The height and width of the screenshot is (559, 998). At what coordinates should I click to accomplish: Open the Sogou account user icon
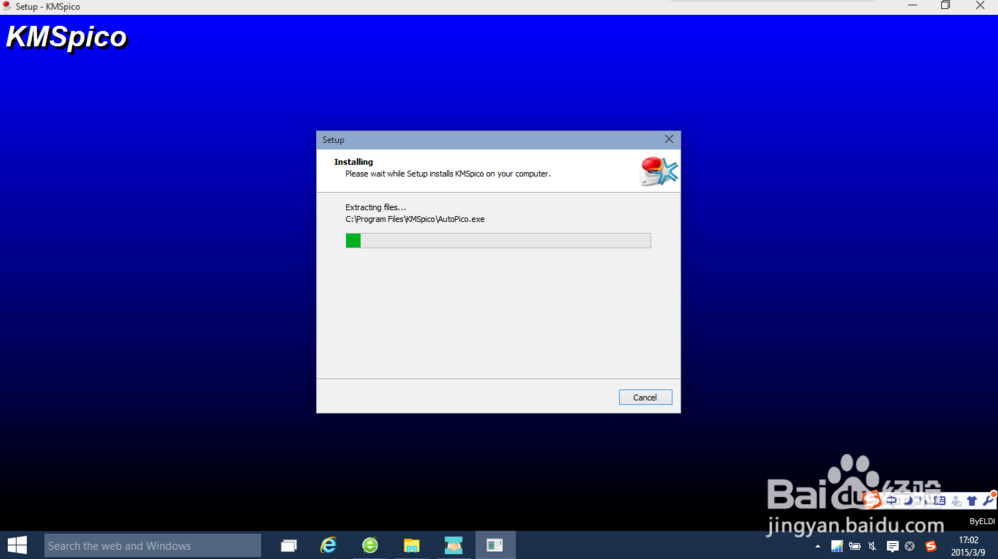[x=957, y=501]
